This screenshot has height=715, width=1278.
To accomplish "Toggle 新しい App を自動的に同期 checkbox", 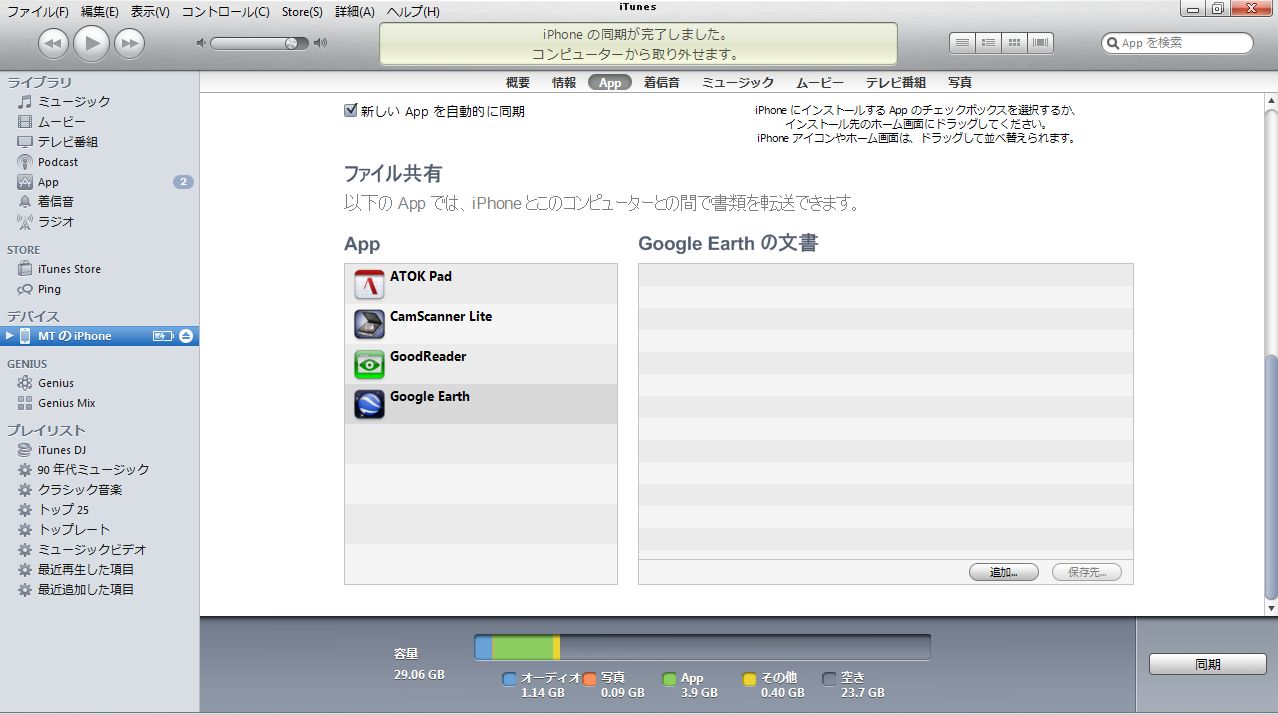I will pyautogui.click(x=350, y=111).
